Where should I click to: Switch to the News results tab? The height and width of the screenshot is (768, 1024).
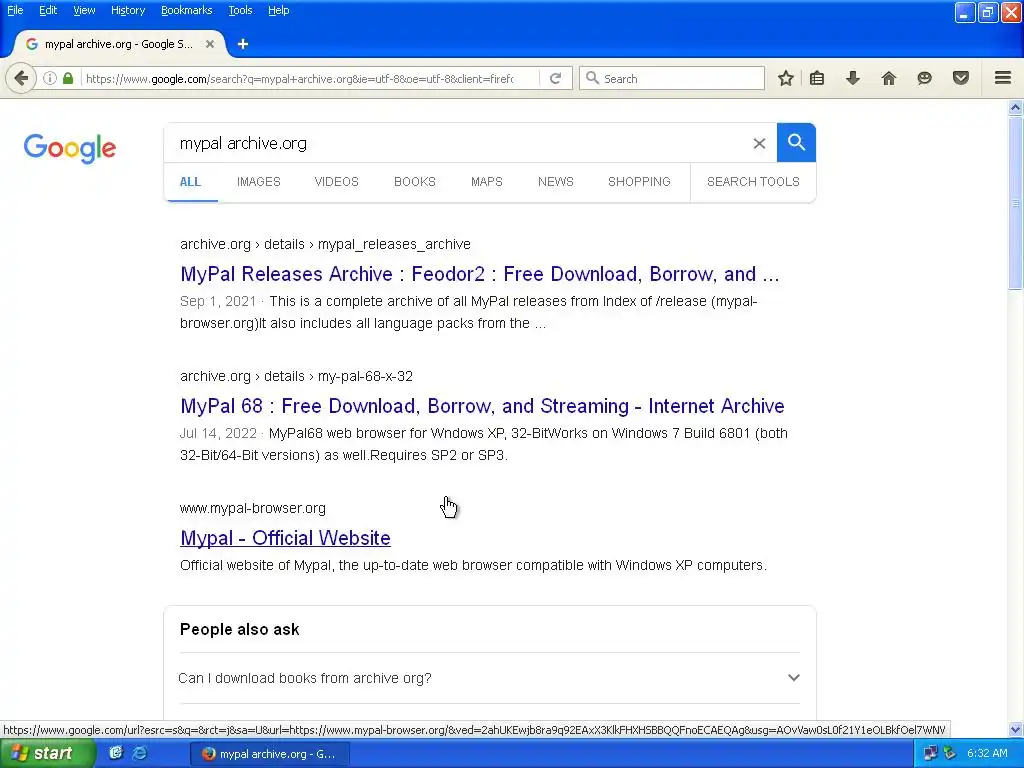point(556,182)
